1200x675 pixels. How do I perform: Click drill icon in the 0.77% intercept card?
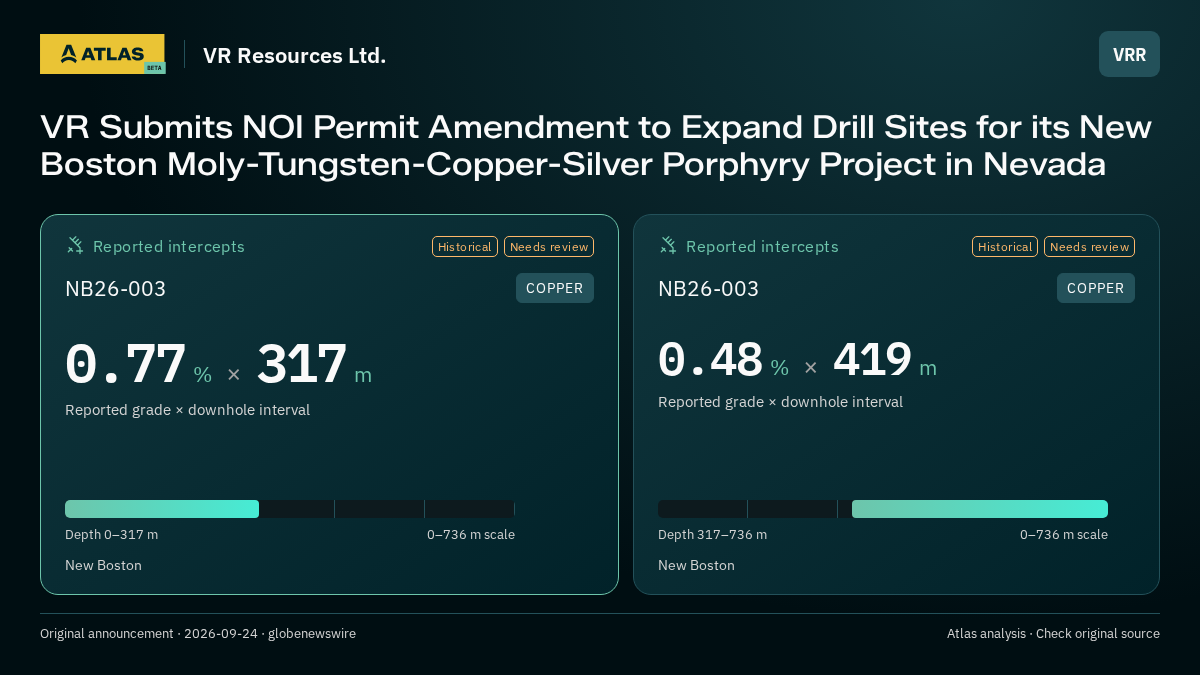[75, 245]
